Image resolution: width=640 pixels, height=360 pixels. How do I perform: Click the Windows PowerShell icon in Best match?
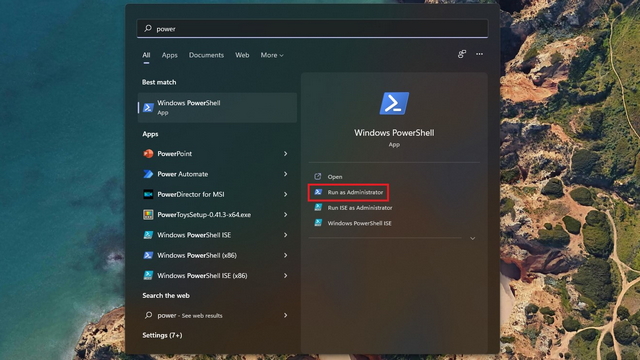pos(148,108)
